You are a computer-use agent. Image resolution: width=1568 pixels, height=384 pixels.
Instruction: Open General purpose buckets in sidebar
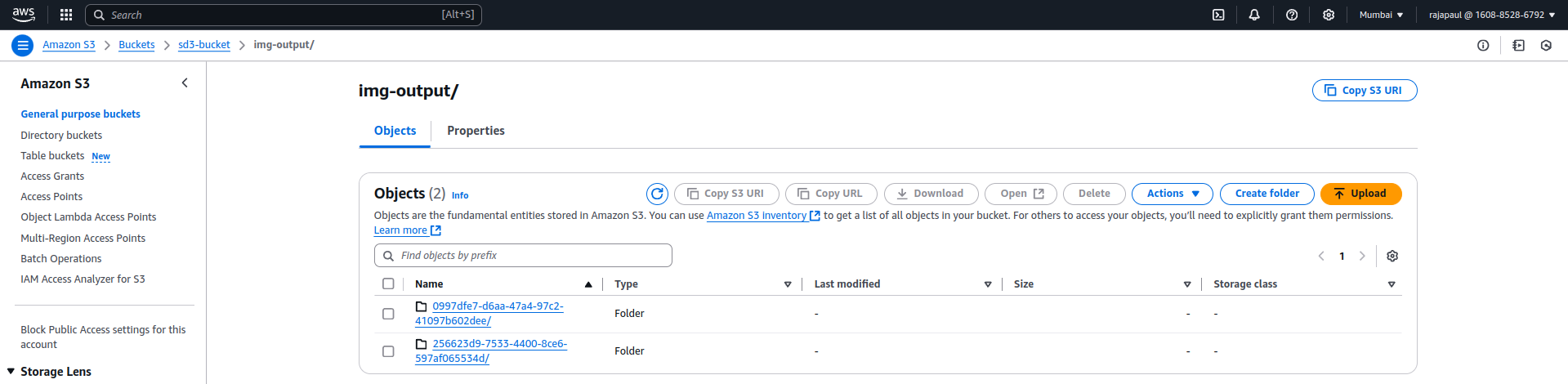pos(80,114)
